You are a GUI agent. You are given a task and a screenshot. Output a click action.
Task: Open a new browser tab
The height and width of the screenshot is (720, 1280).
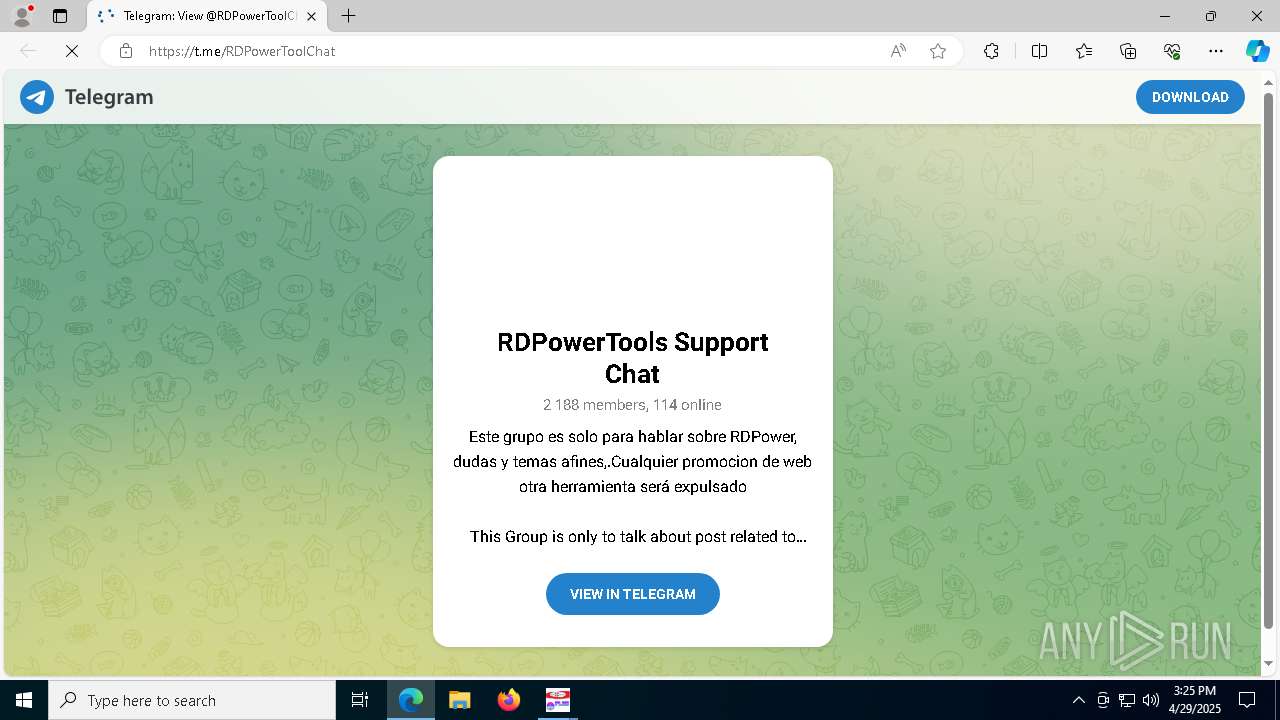coord(348,16)
